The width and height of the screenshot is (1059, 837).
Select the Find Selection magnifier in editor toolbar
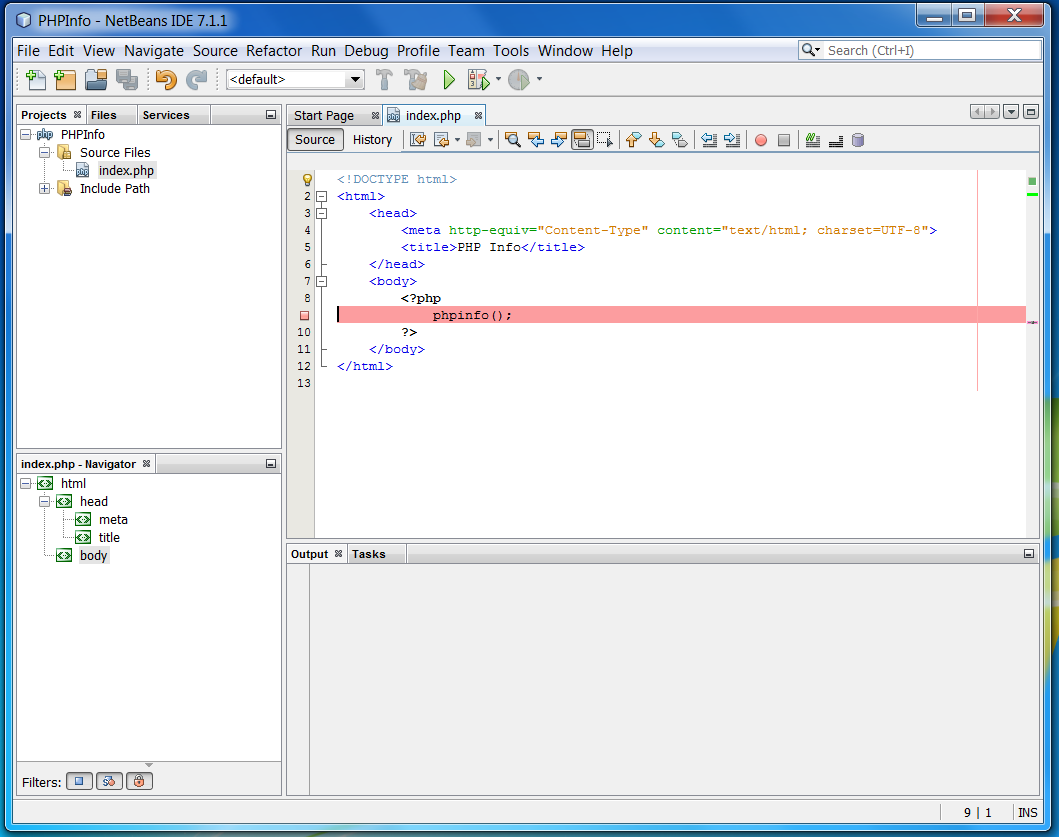pyautogui.click(x=512, y=140)
